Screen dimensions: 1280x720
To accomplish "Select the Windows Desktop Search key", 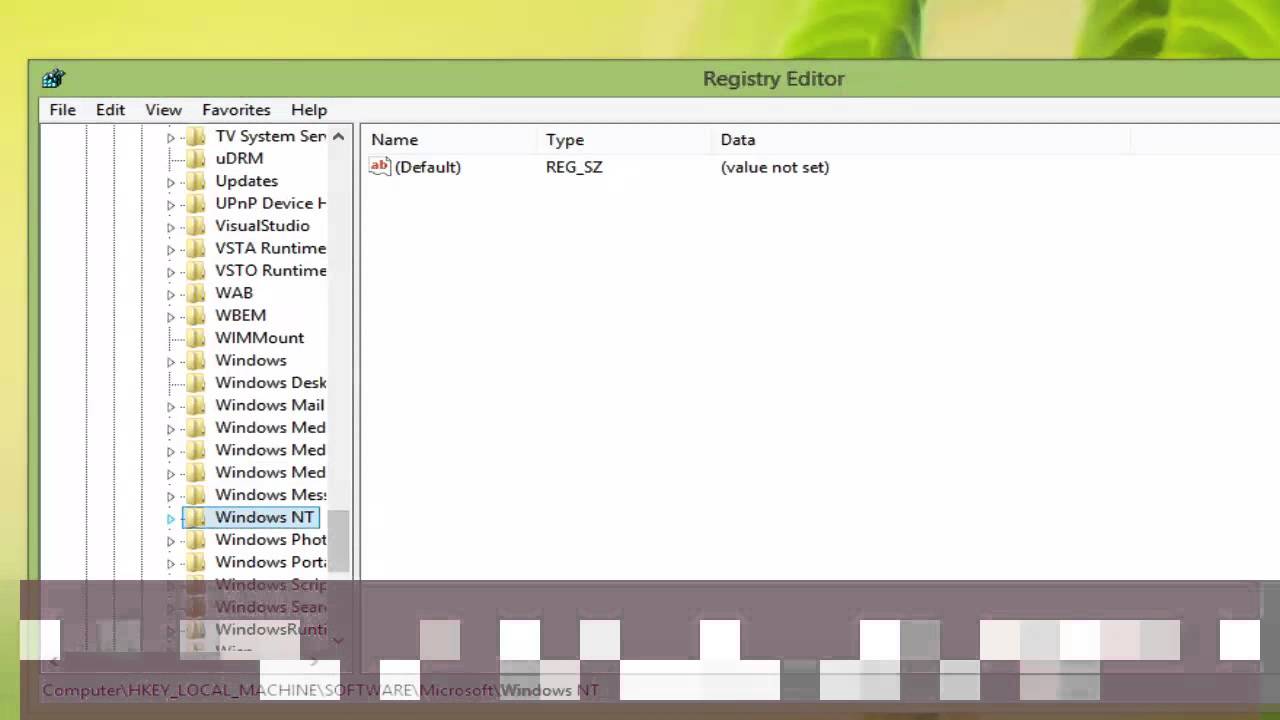I will [x=270, y=382].
